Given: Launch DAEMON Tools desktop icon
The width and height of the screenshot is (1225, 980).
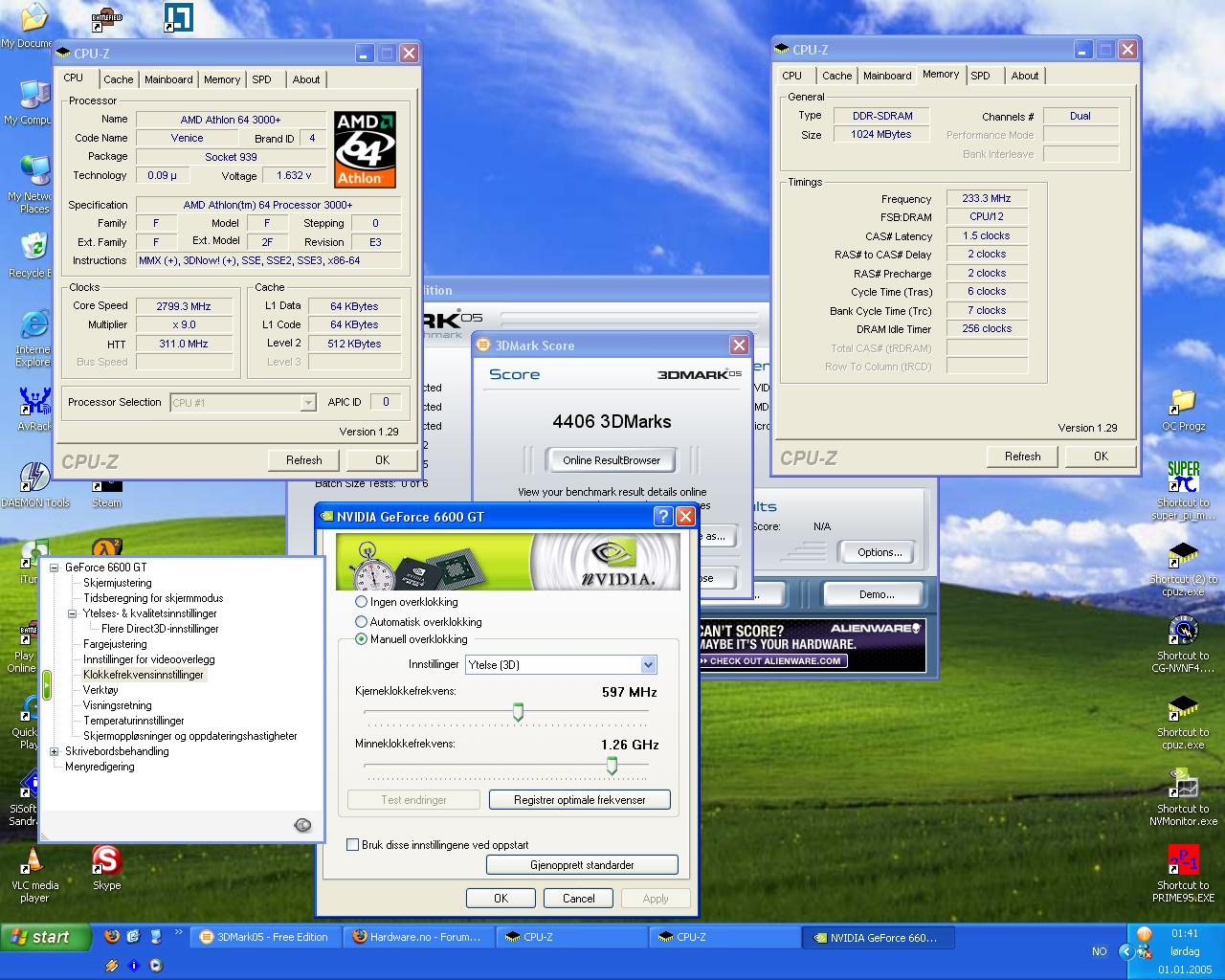Looking at the screenshot, I should 34,485.
